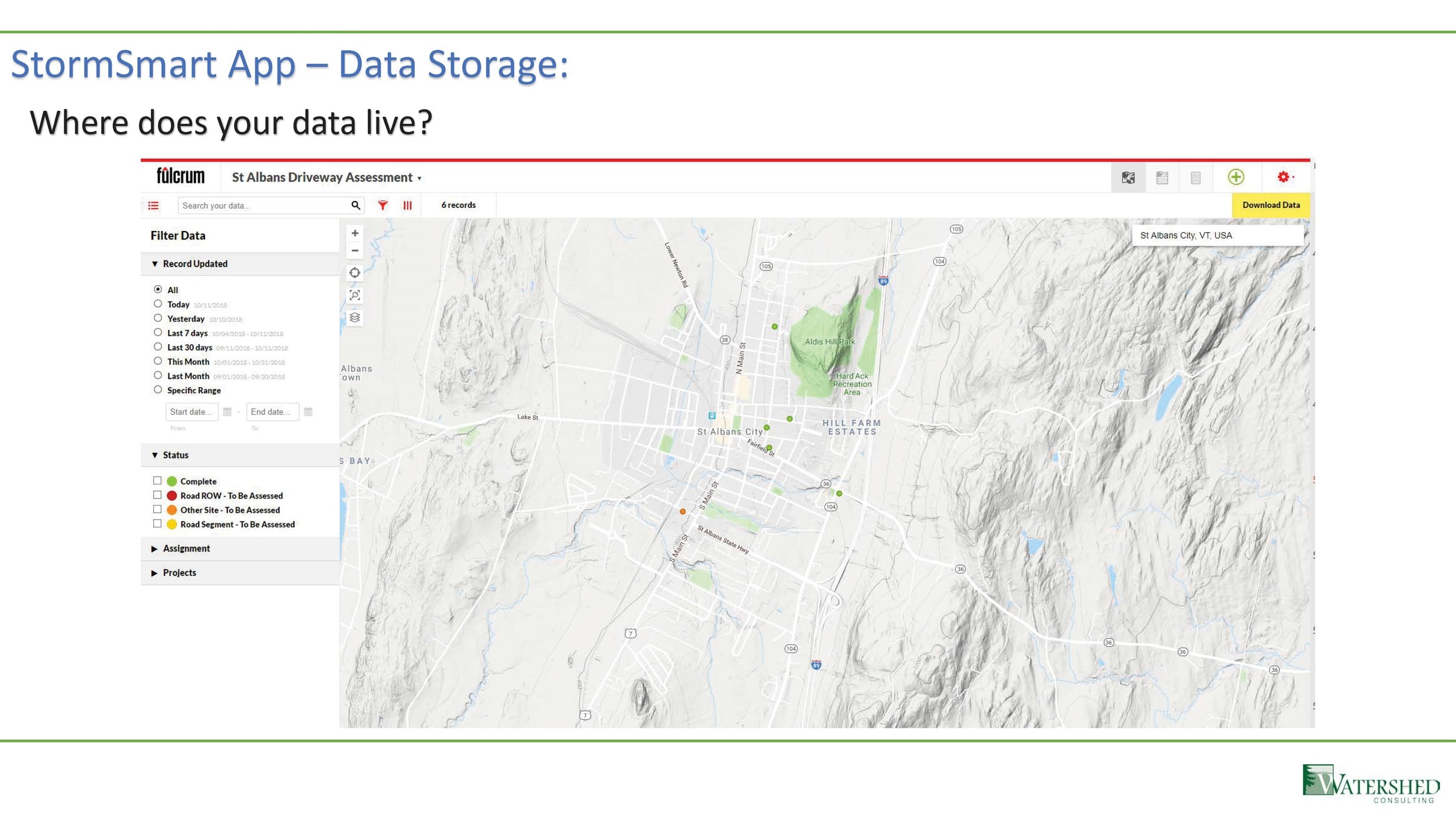Viewport: 1456px width, 825px height.
Task: Click the Start date input field
Action: [x=192, y=411]
